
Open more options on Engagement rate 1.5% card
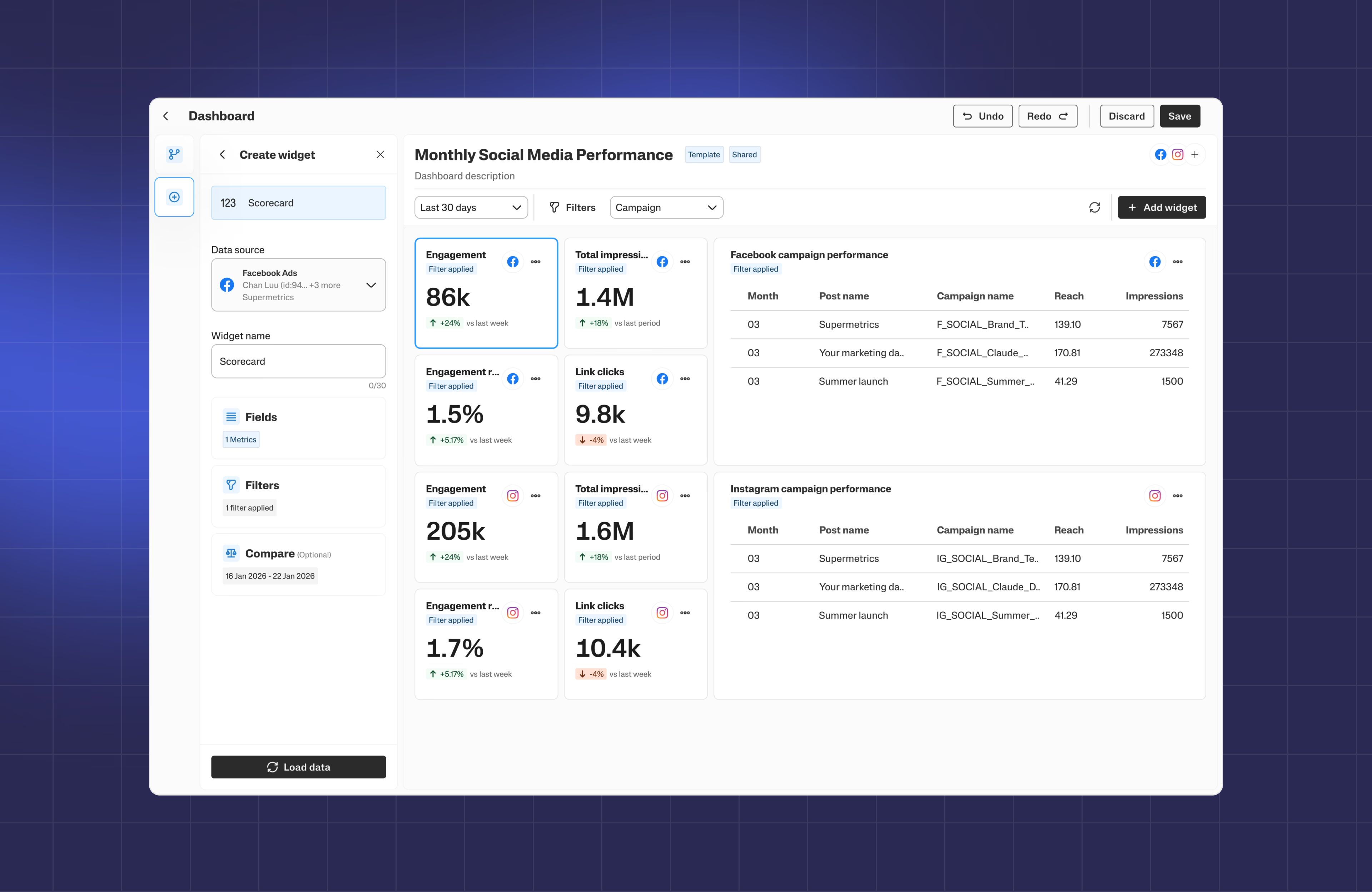pos(536,379)
